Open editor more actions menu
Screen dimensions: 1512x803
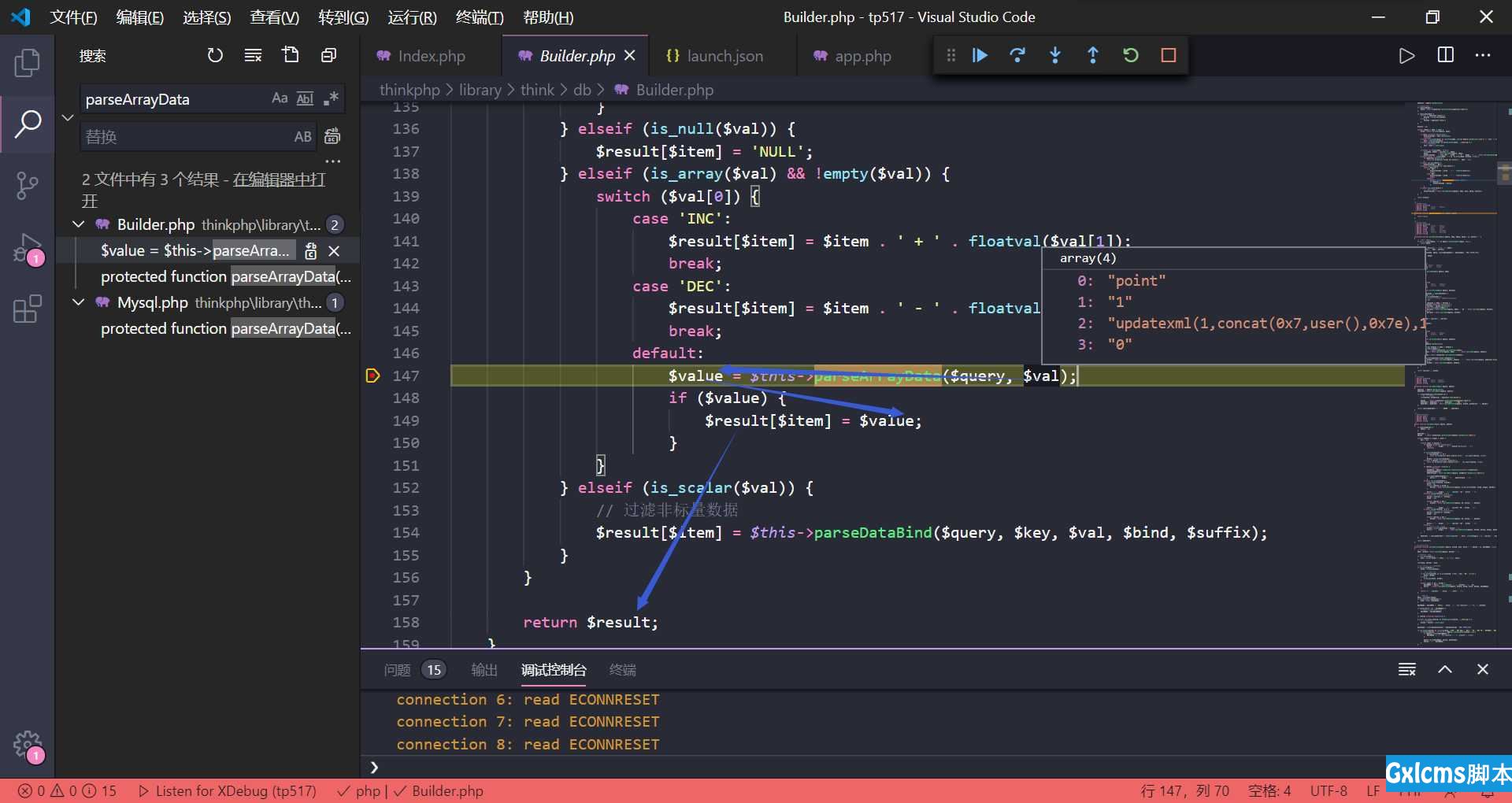click(1483, 55)
